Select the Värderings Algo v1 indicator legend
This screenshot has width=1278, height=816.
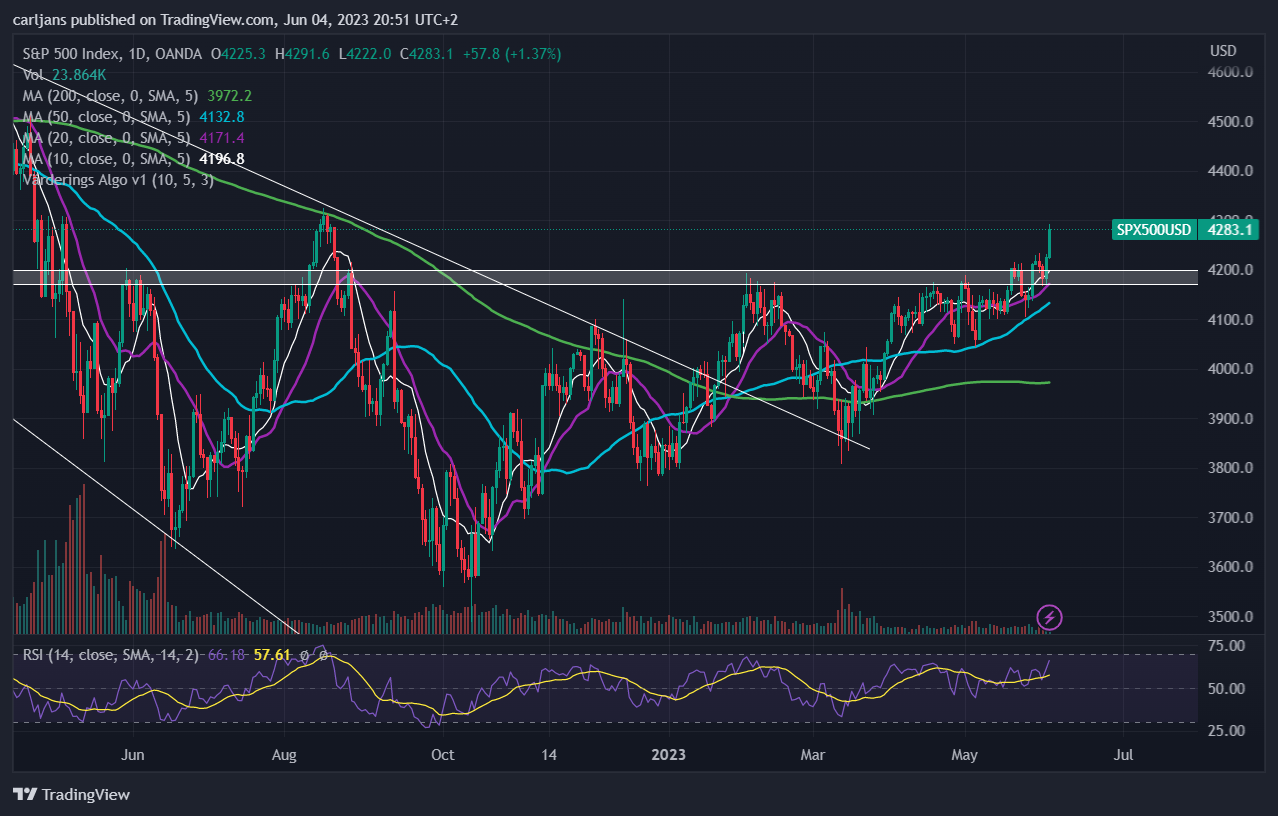point(118,180)
